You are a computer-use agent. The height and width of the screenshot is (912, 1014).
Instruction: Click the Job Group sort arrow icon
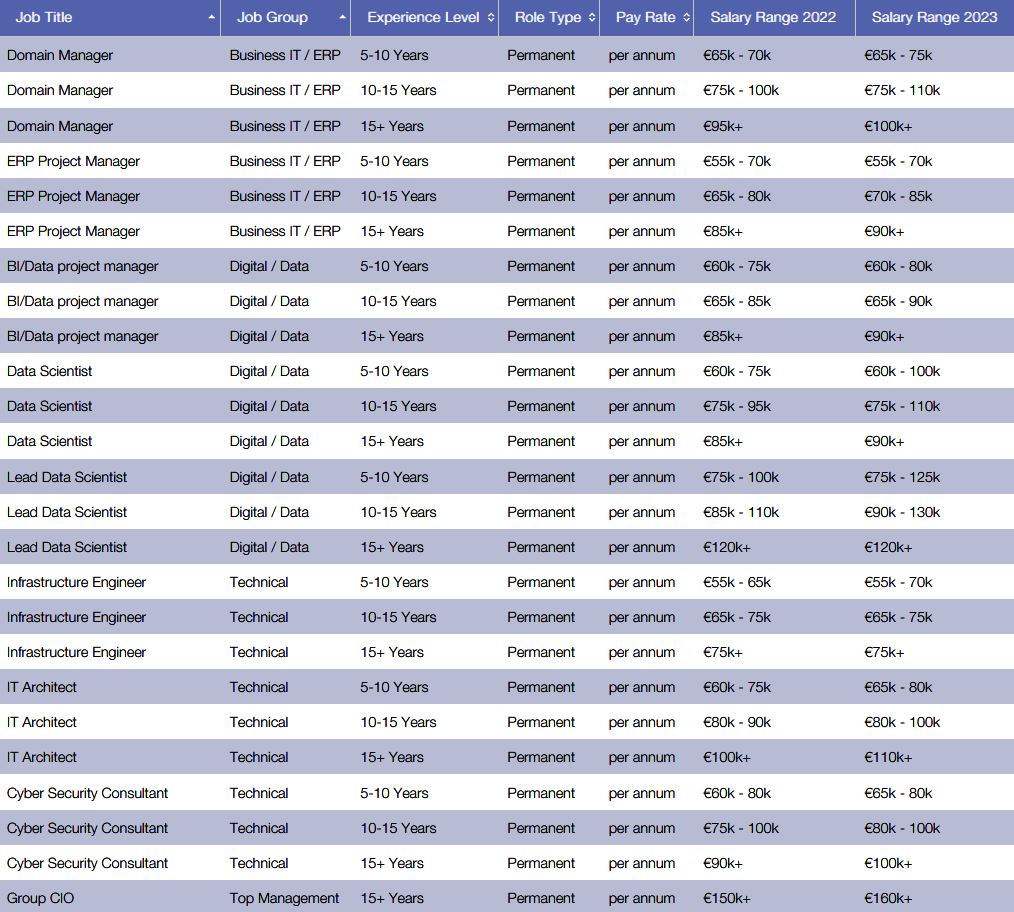pyautogui.click(x=342, y=17)
